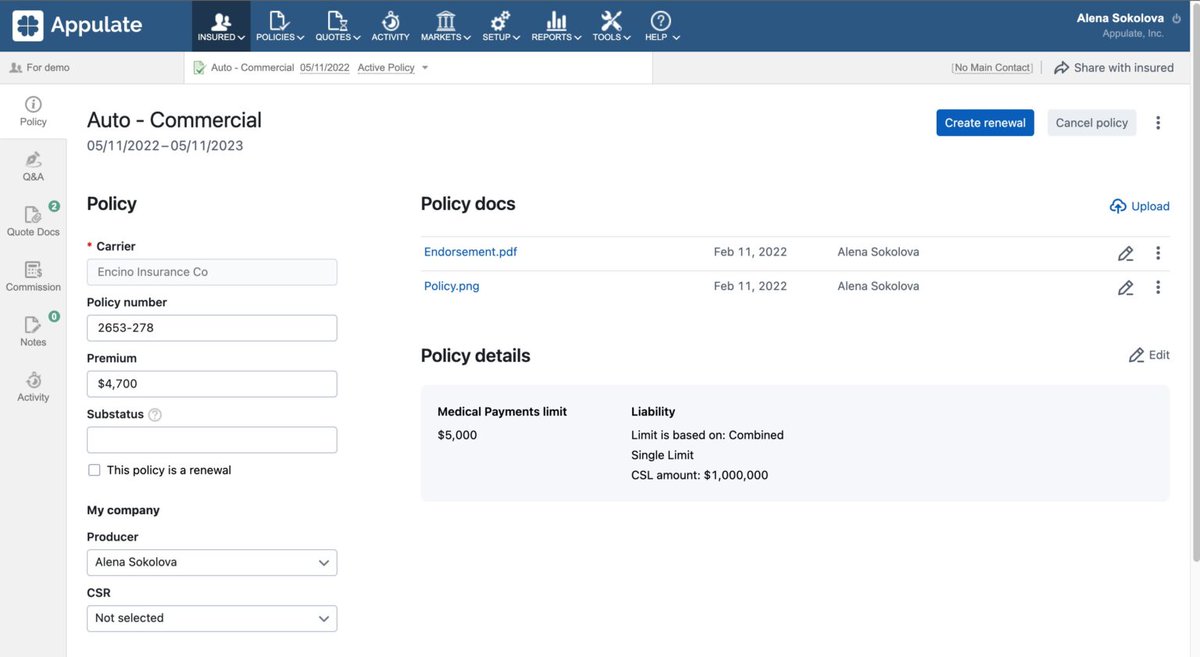Edit the Policy.png row pencil icon

point(1126,287)
